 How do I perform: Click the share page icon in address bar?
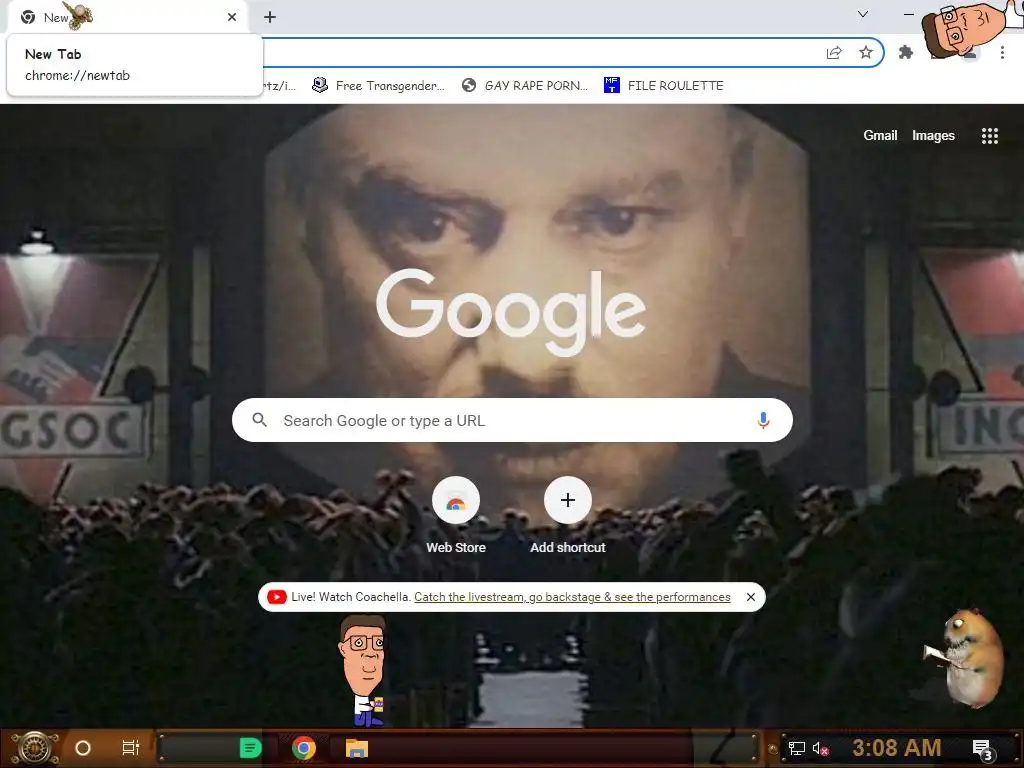click(x=834, y=53)
